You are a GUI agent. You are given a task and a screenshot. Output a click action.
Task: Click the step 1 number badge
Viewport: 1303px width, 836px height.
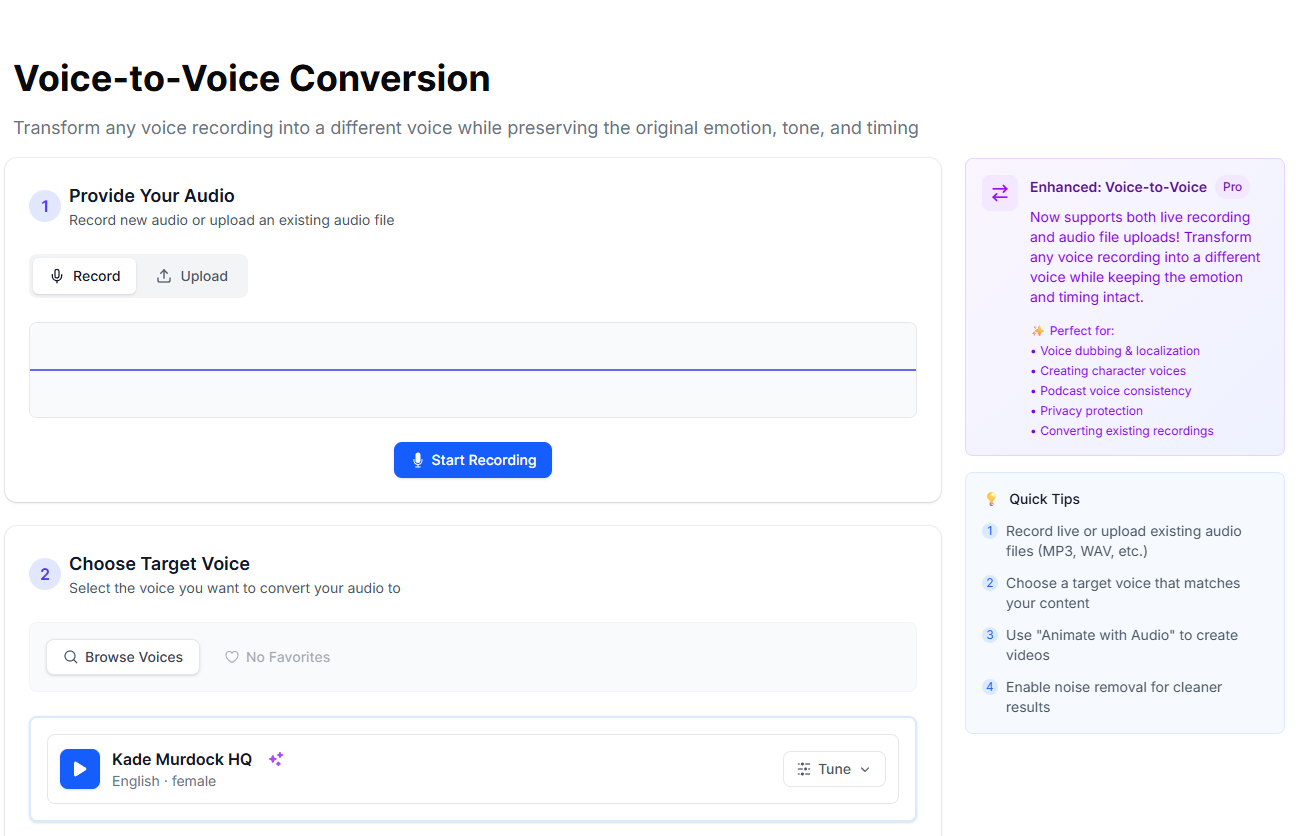tap(45, 207)
